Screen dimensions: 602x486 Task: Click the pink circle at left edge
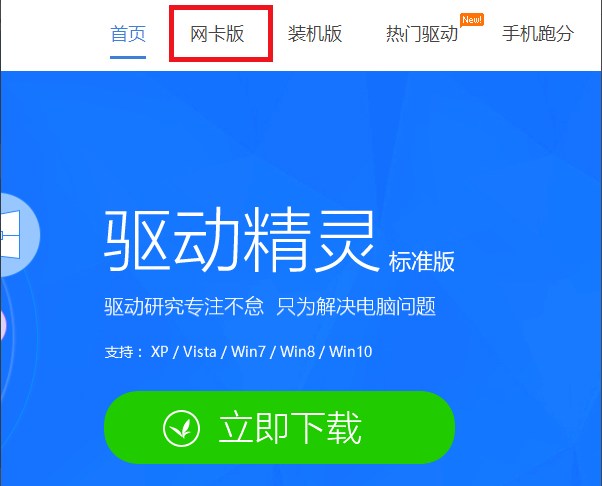2,326
